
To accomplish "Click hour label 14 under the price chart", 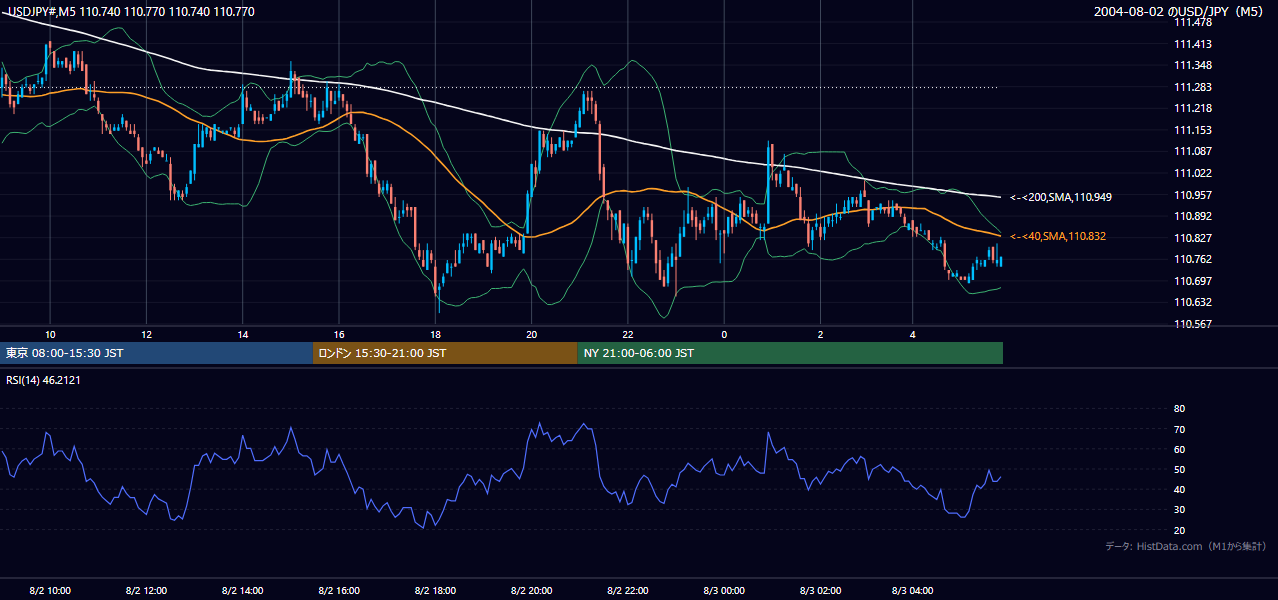I will 242,334.
